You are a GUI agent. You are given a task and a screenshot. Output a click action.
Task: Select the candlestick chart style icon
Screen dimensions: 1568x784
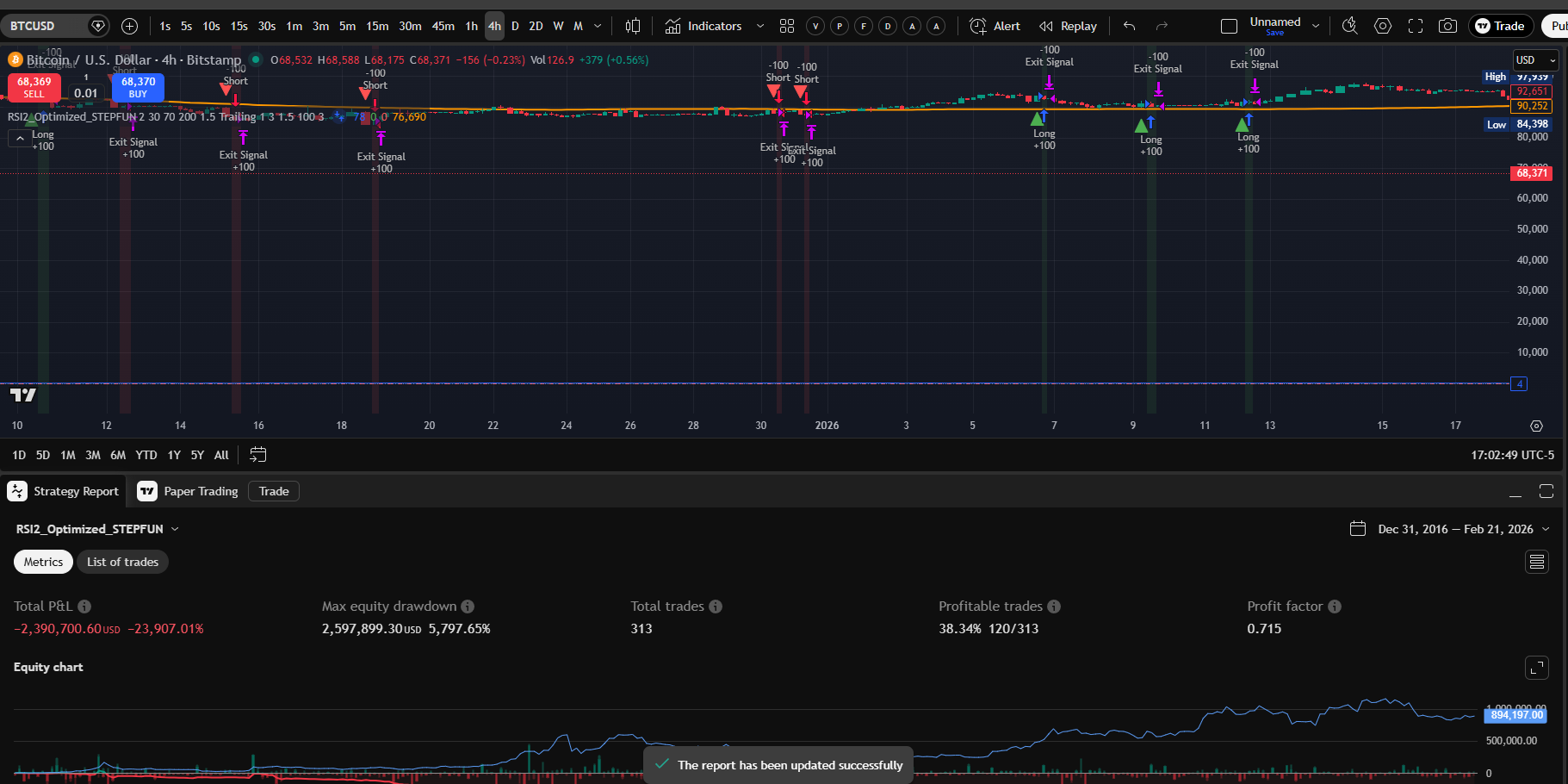(633, 26)
